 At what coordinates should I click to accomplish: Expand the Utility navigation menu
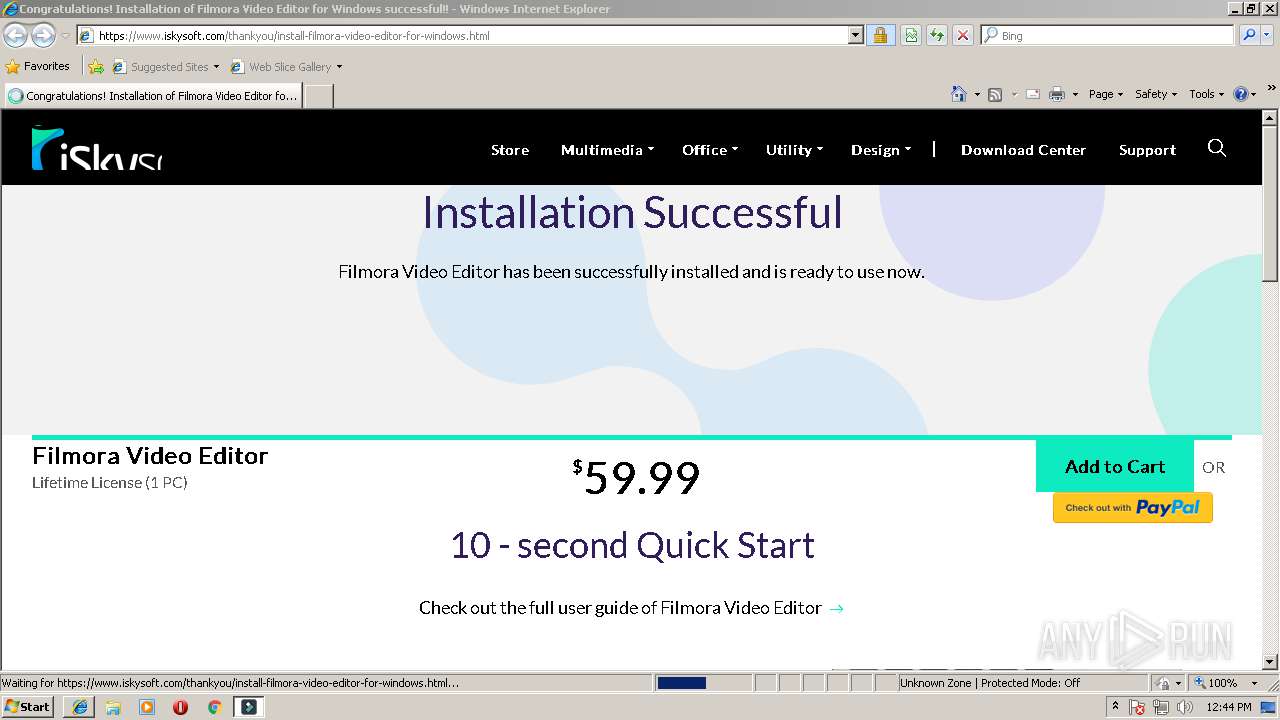(x=794, y=150)
